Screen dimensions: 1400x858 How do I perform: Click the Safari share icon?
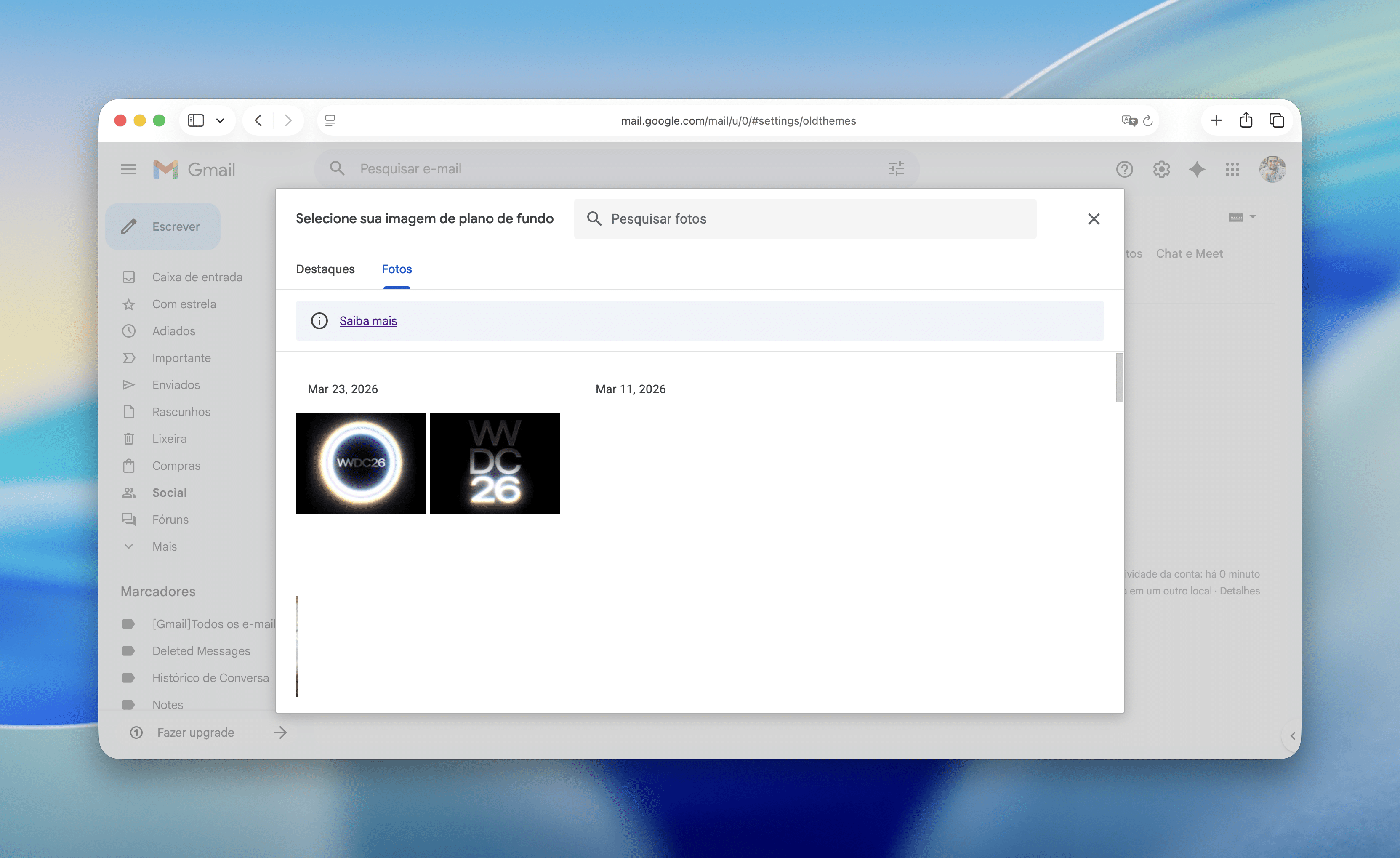(x=1246, y=120)
